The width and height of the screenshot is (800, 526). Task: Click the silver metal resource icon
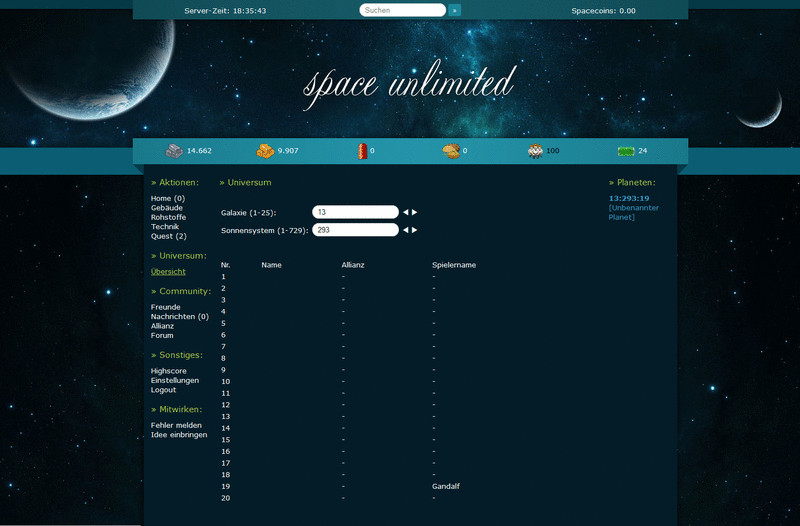click(x=174, y=151)
